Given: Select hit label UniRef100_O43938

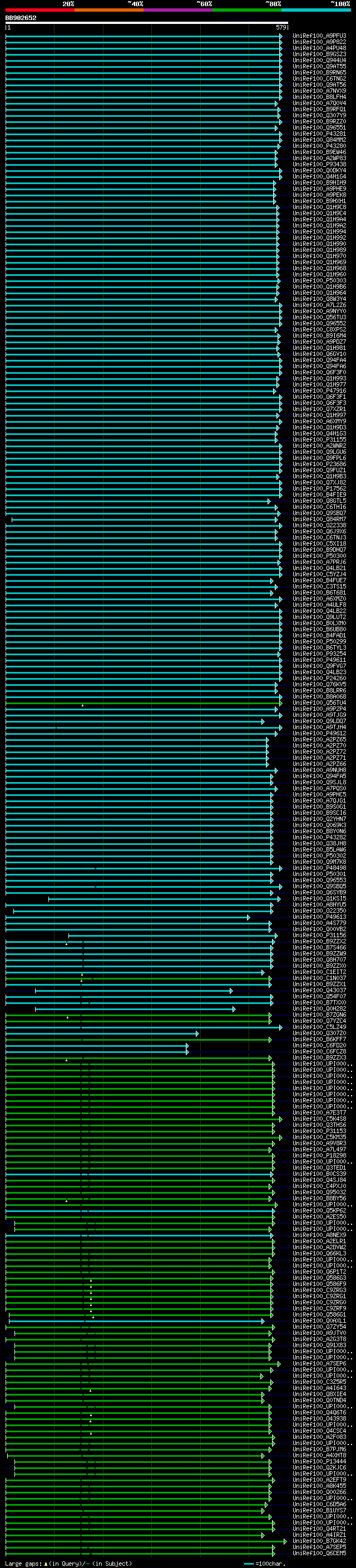Looking at the screenshot, I should 319,1419.
